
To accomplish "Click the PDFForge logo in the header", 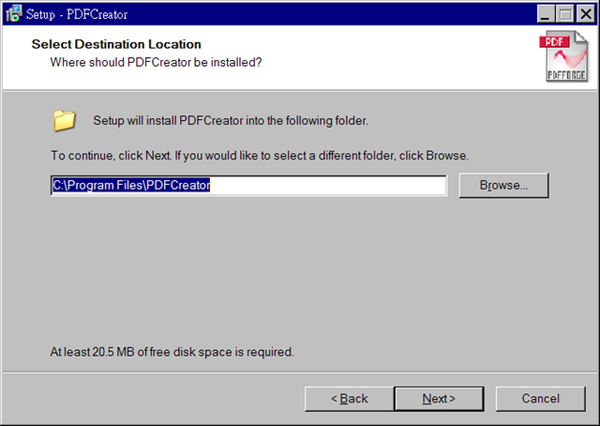I will [564, 56].
